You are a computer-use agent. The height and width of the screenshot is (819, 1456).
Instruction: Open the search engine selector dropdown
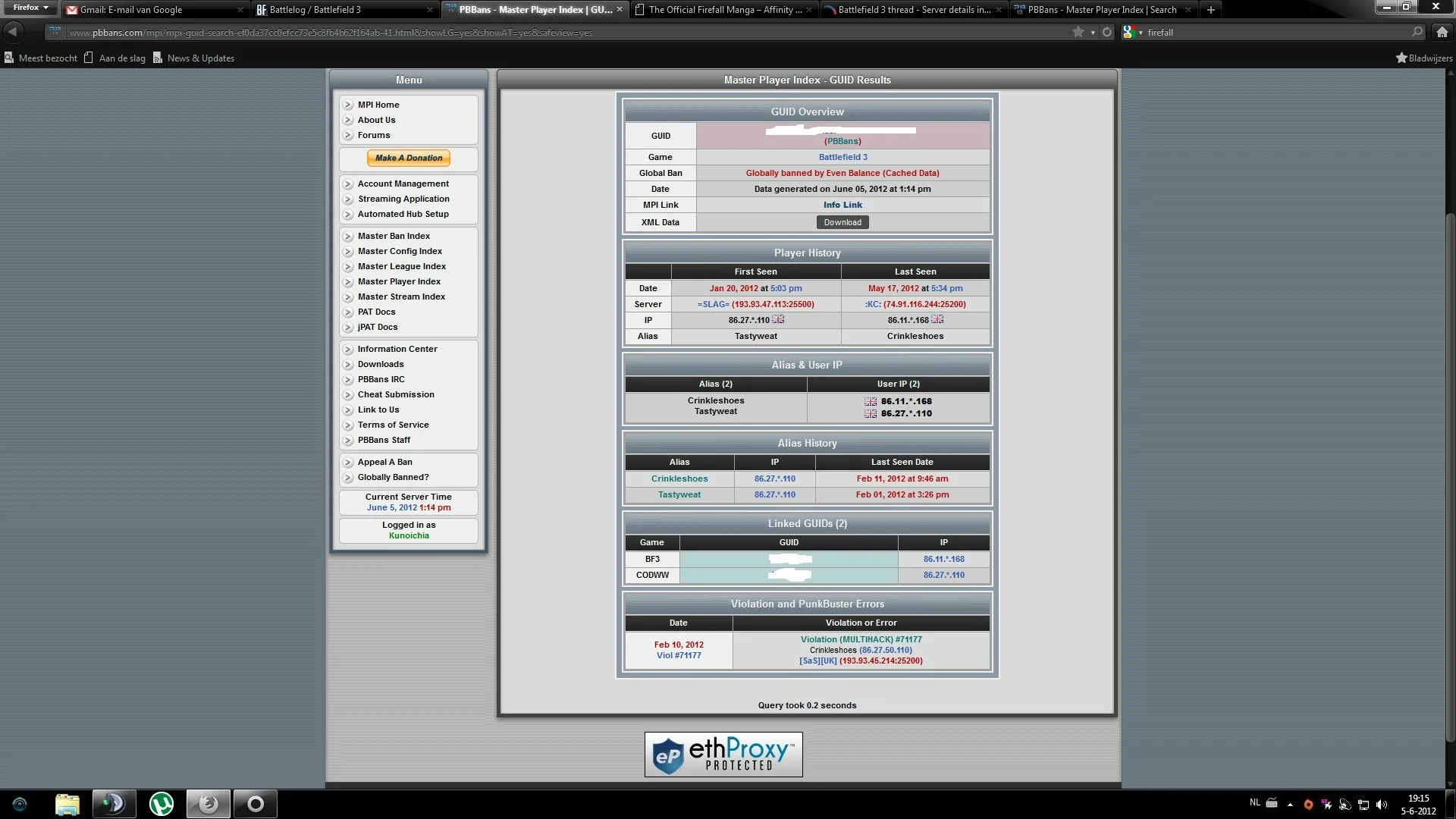coord(1132,32)
